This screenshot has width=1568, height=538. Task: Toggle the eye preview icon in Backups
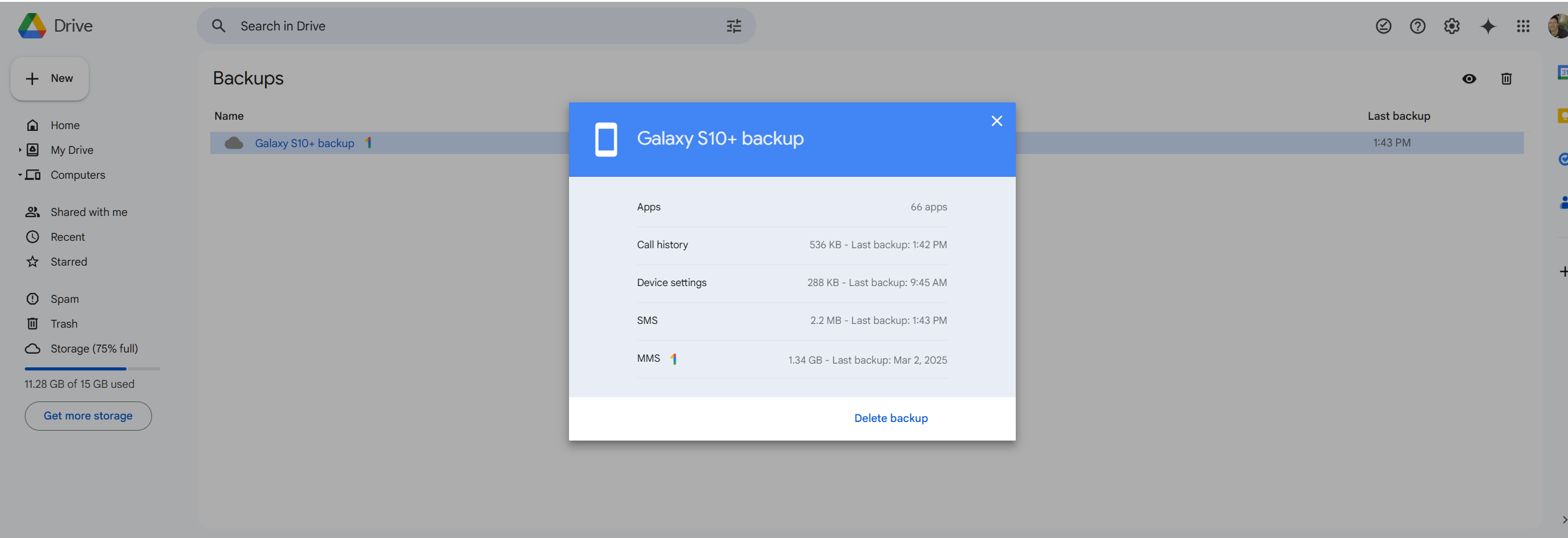pos(1469,79)
